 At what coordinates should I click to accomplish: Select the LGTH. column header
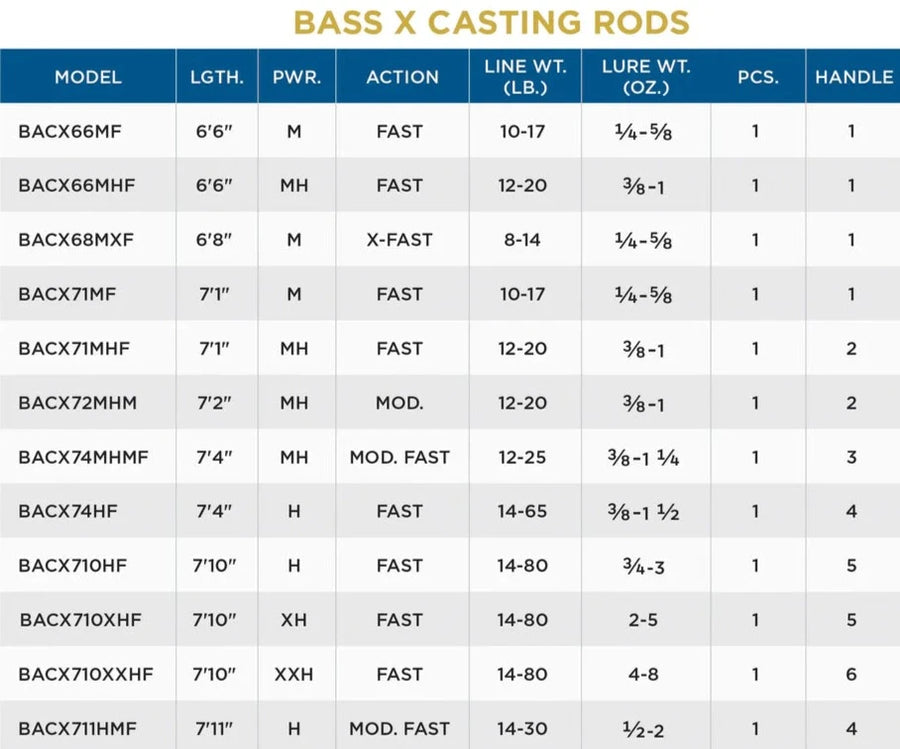[217, 77]
